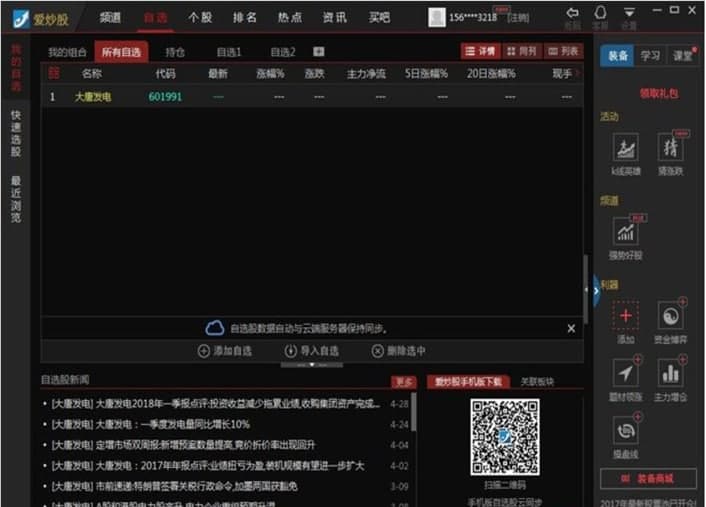The height and width of the screenshot is (507, 706).
Task: Switch to 持仓 tab
Action: [x=175, y=52]
